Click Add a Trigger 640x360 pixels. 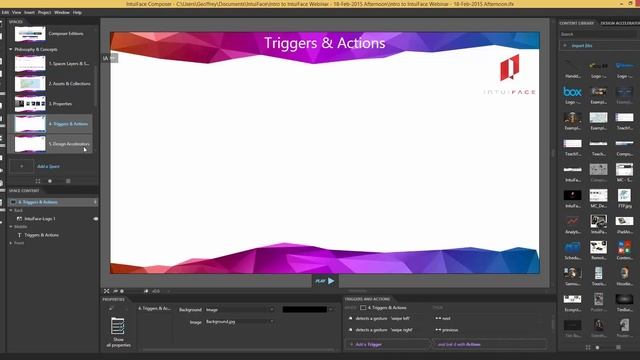tap(388, 344)
